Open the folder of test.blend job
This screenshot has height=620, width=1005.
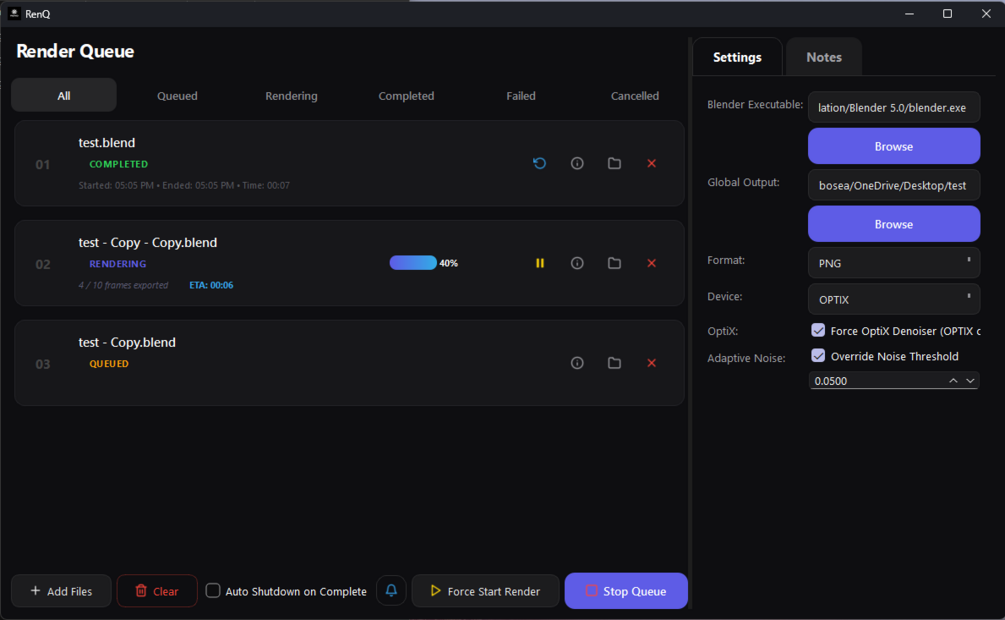614,163
